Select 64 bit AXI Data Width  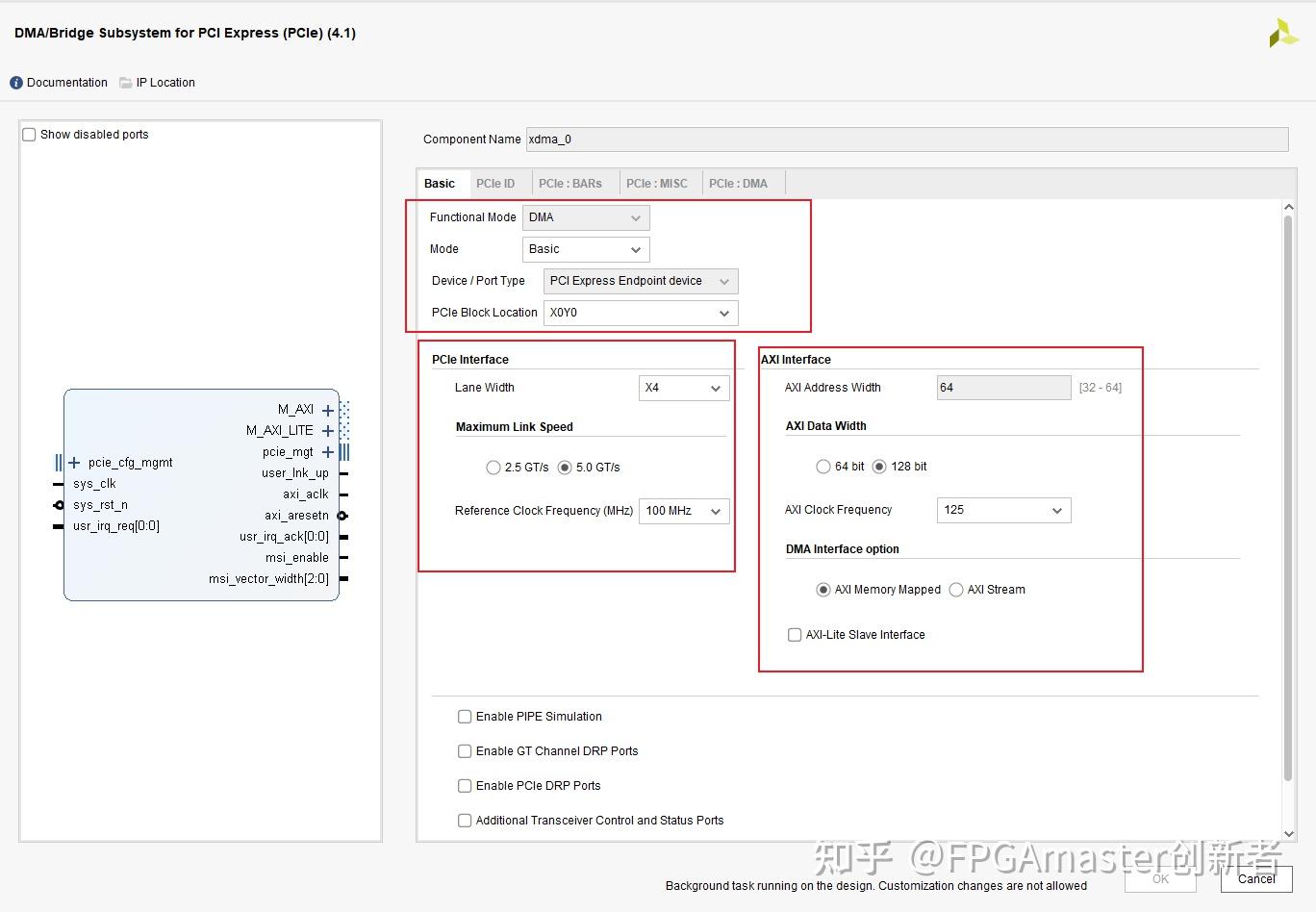pyautogui.click(x=823, y=466)
